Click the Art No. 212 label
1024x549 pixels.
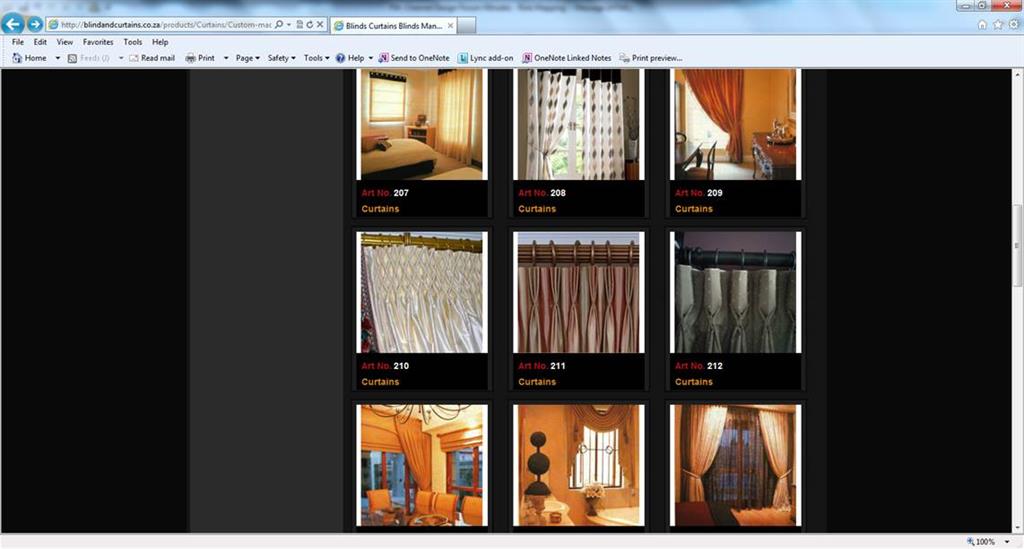(x=698, y=366)
